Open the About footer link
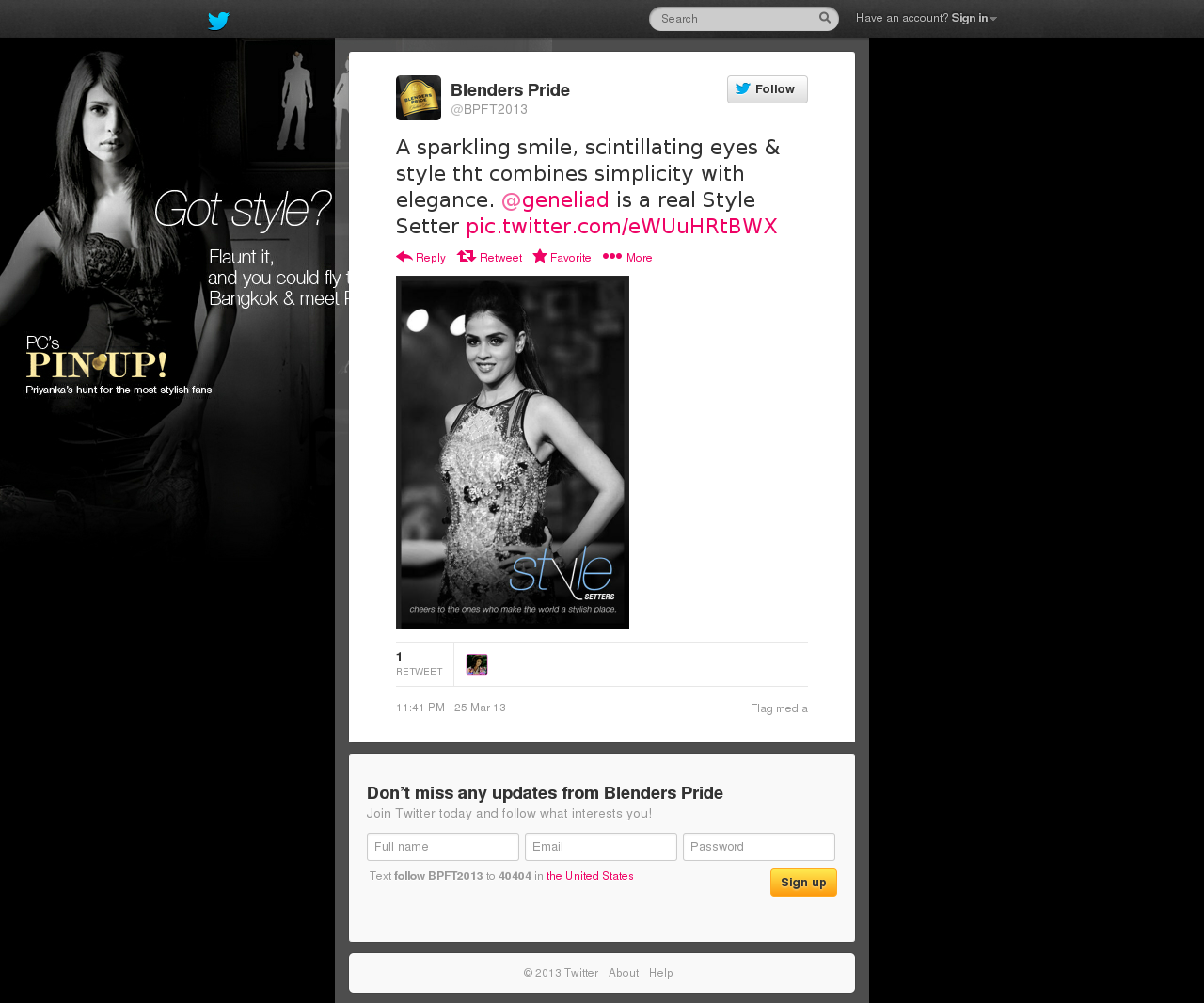Image resolution: width=1204 pixels, height=1003 pixels. (x=624, y=973)
